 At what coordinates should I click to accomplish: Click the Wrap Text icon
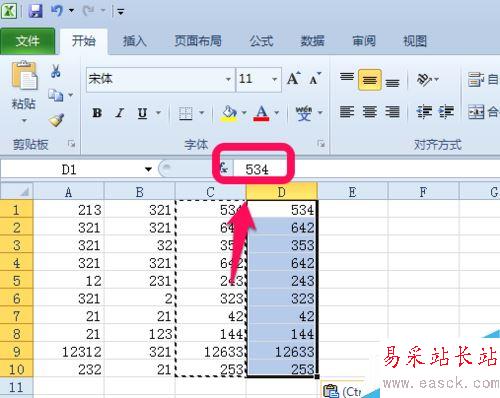pyautogui.click(x=476, y=80)
